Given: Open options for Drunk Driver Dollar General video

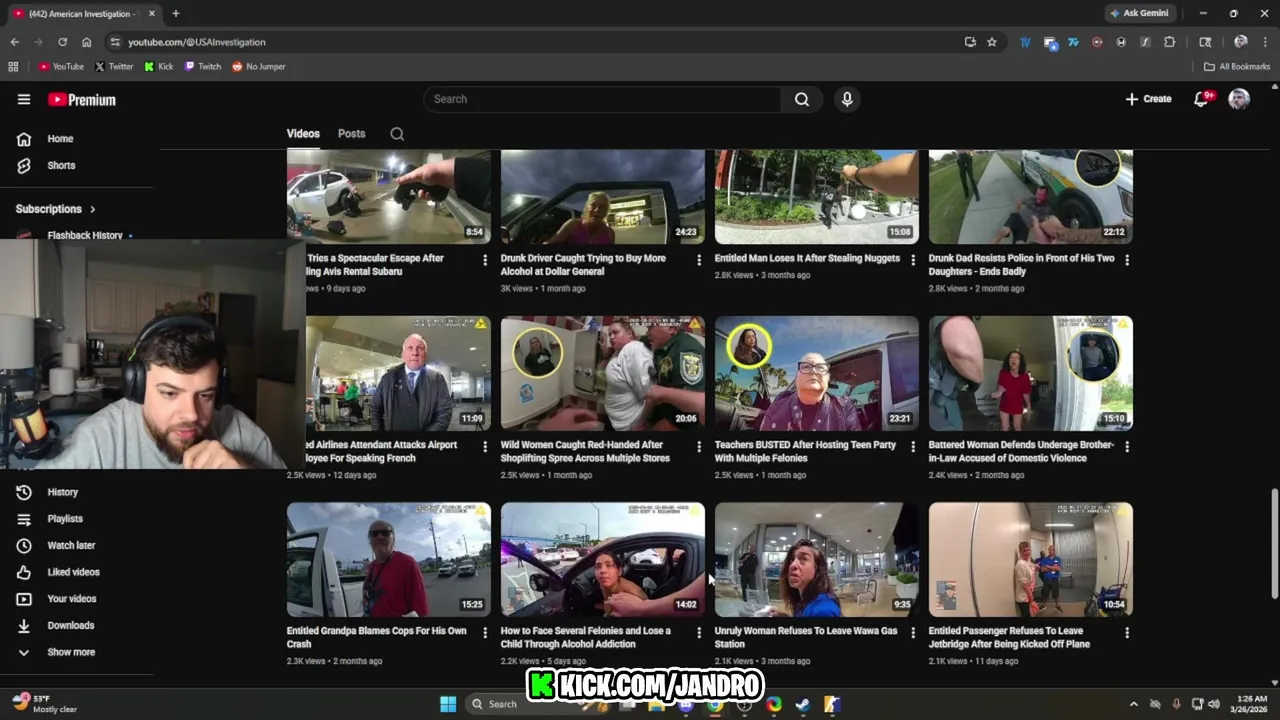Looking at the screenshot, I should [699, 259].
